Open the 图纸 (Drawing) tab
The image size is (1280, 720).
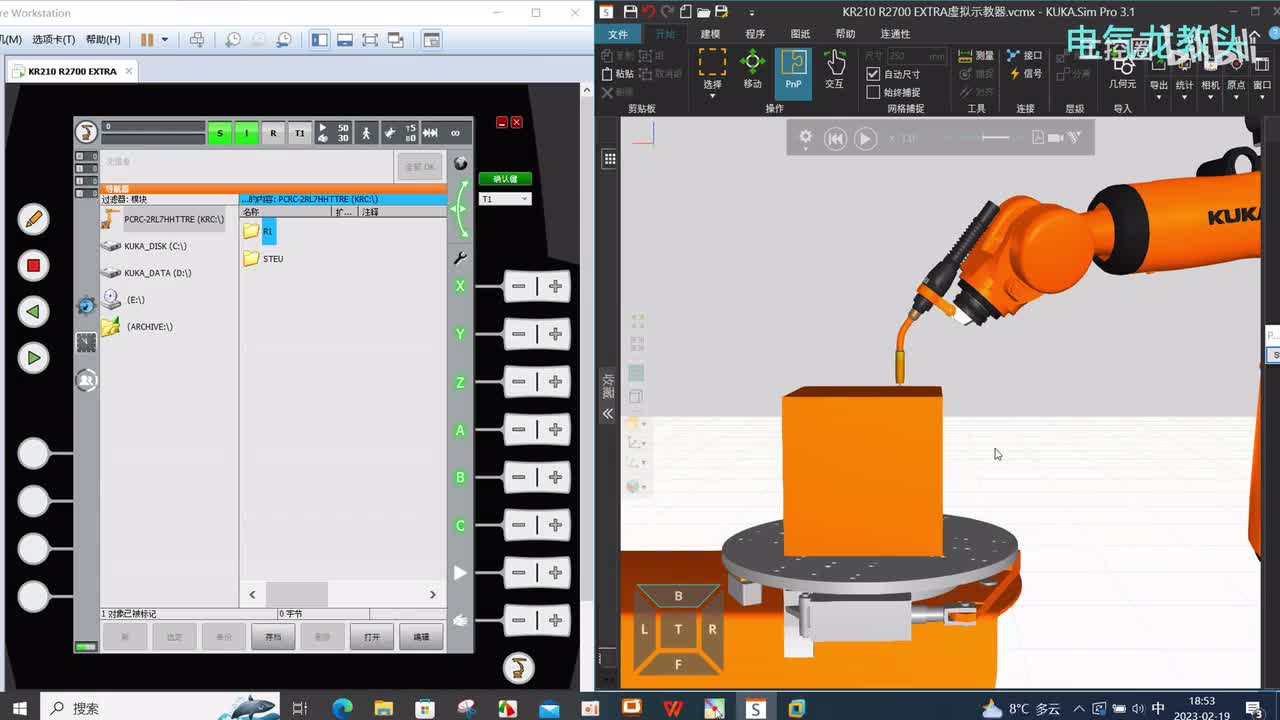[x=800, y=34]
